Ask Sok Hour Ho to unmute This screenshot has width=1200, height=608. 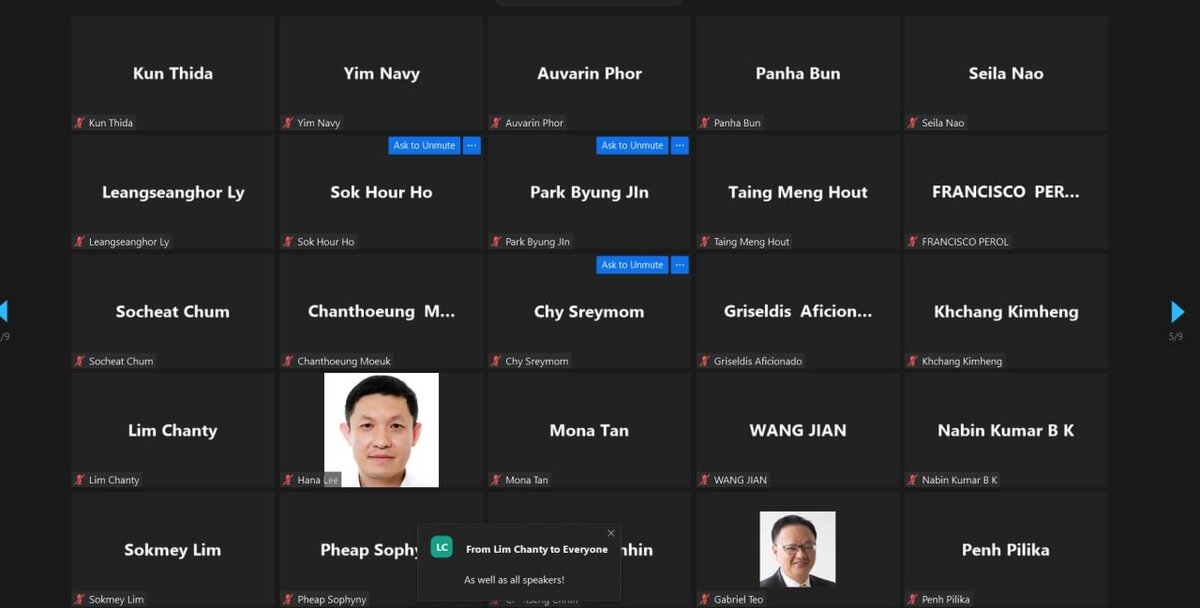[x=424, y=145]
